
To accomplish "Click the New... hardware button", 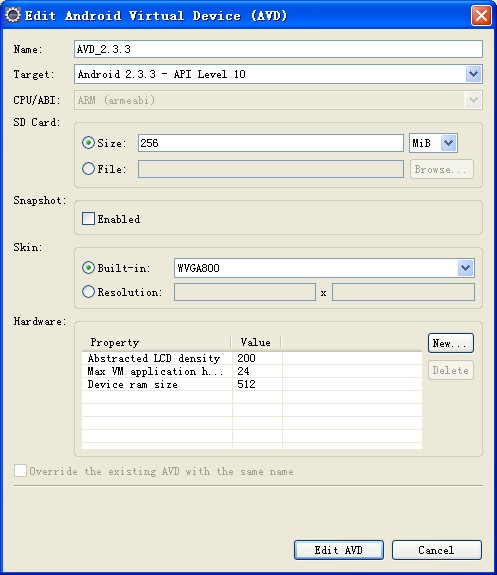I will point(451,343).
